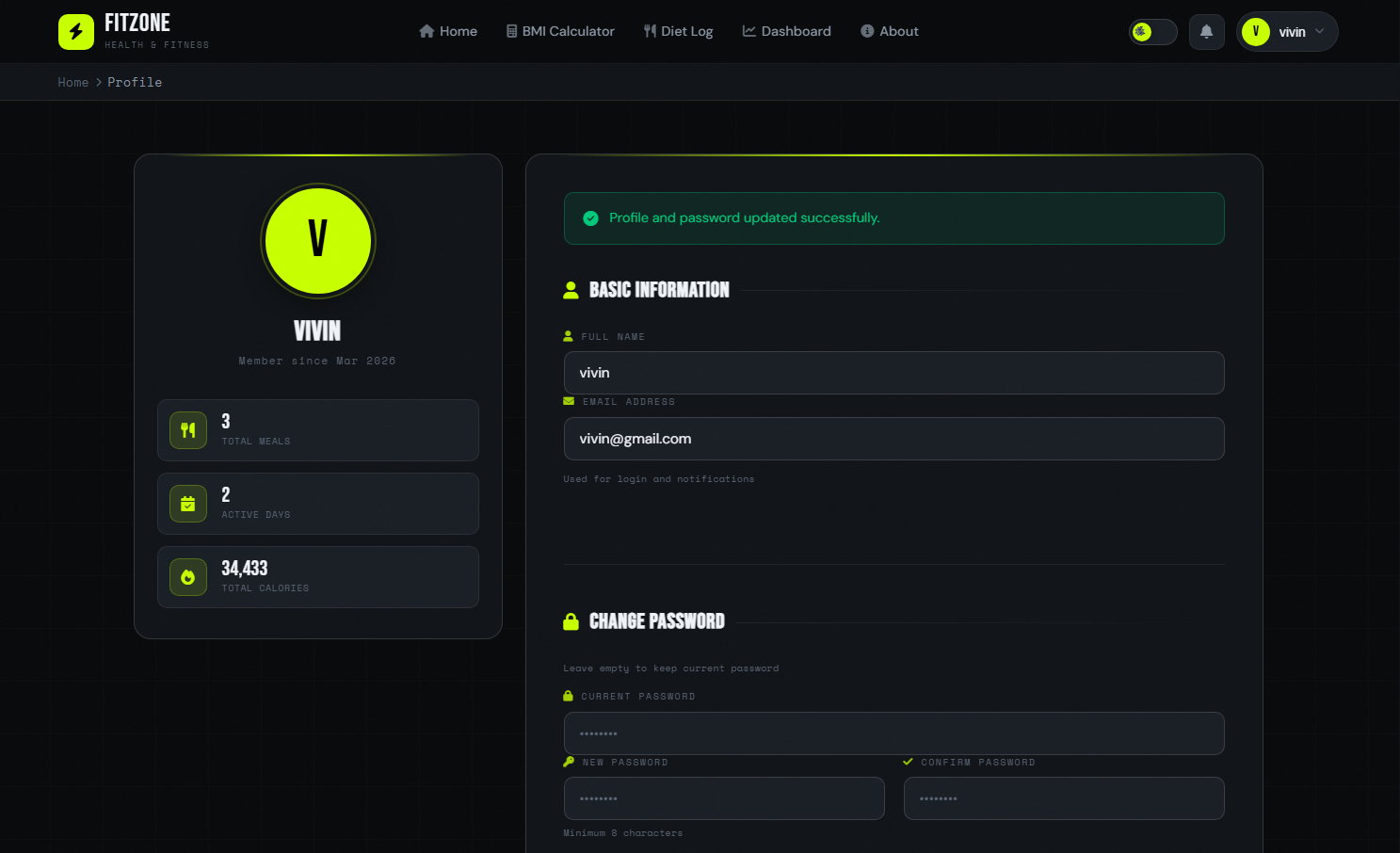Click the VIVIN profile name heading
This screenshot has height=853, width=1400.
[x=317, y=331]
